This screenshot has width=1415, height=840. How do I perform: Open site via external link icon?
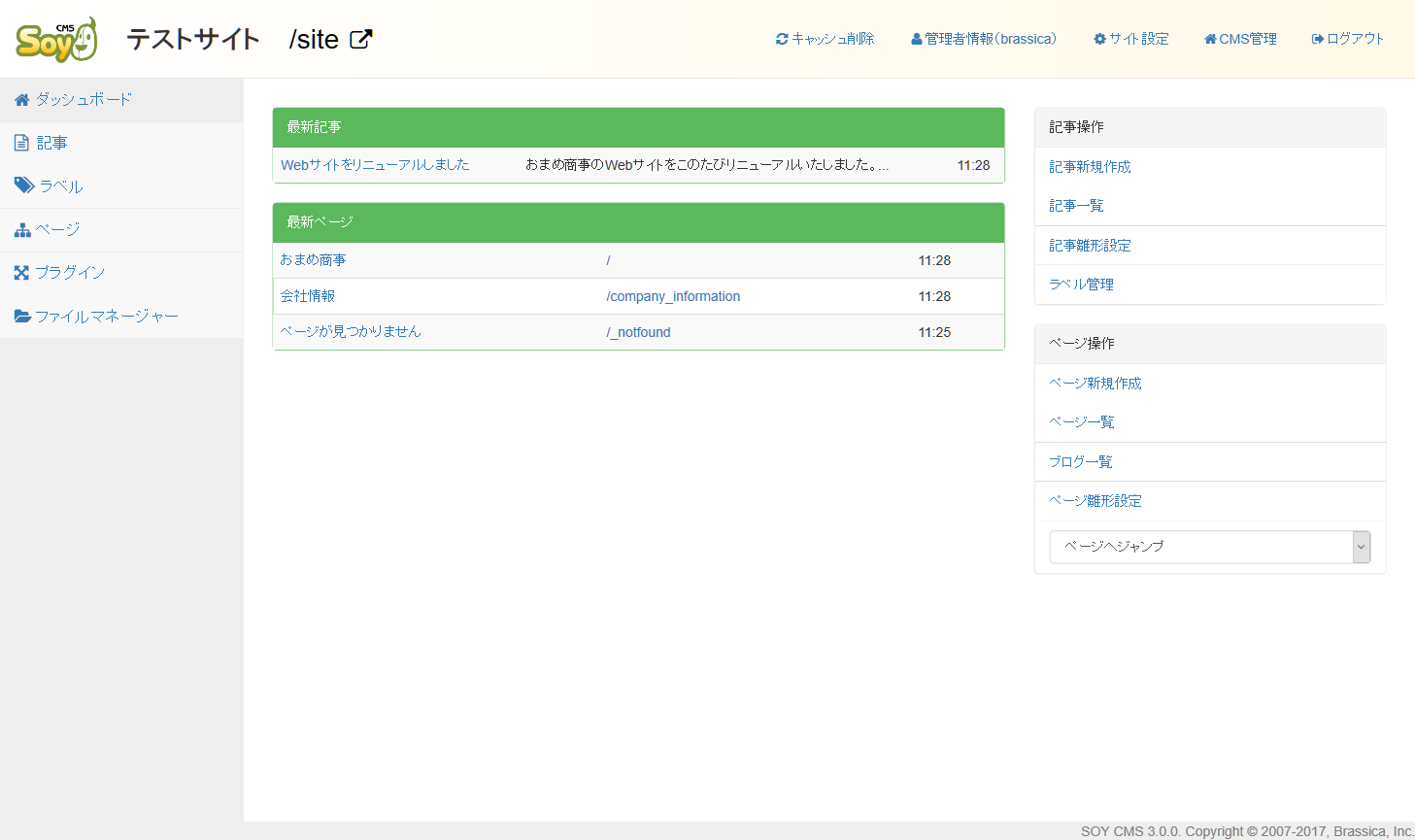click(x=361, y=40)
